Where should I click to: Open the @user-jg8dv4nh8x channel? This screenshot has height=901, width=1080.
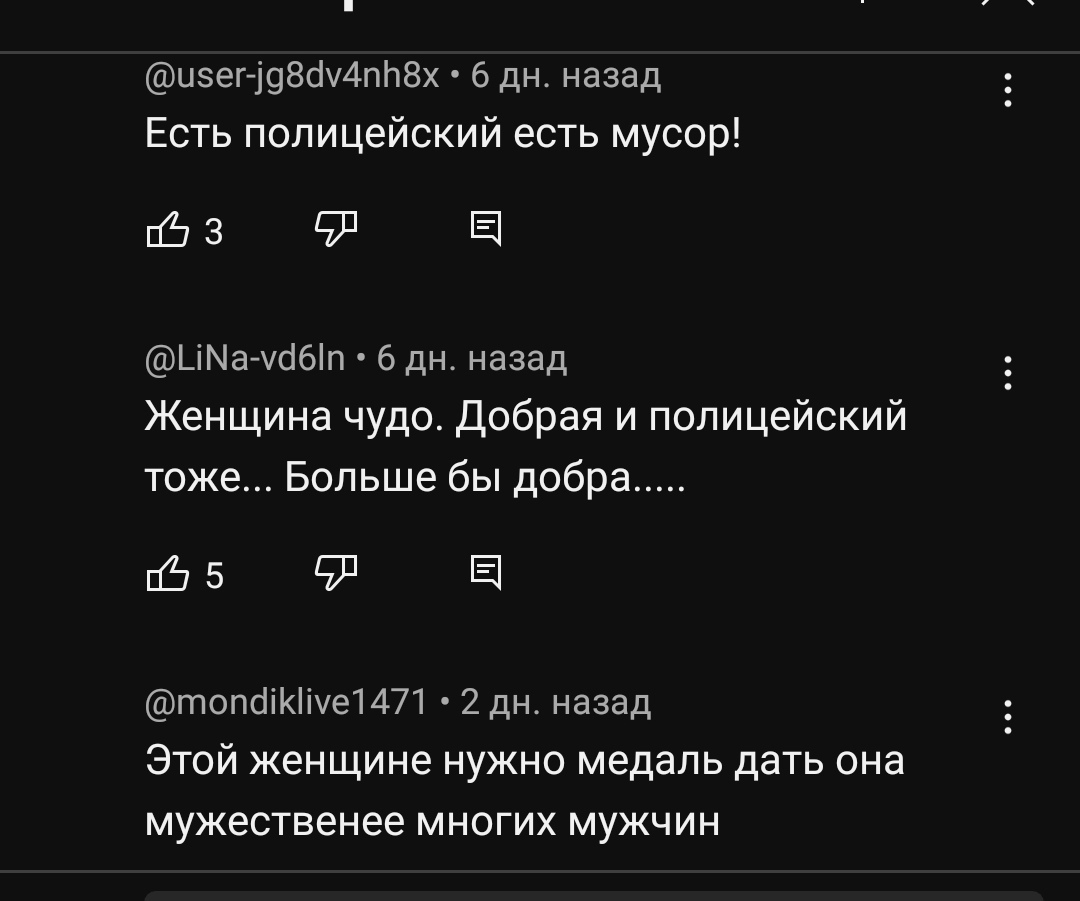point(292,75)
